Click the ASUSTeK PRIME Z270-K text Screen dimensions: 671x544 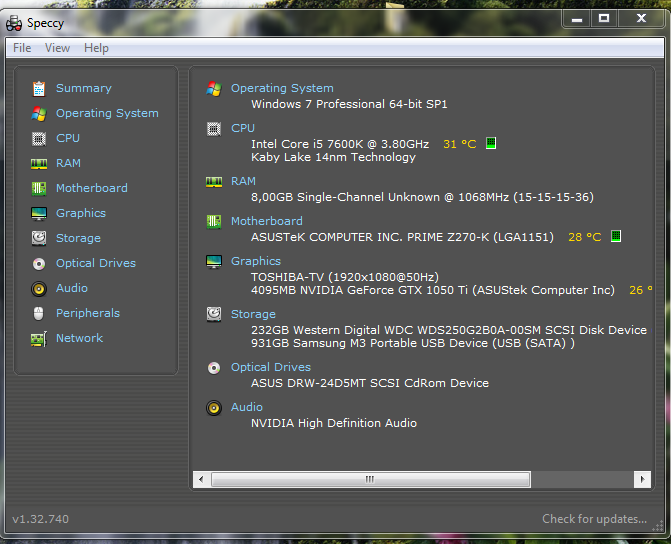[x=402, y=237]
